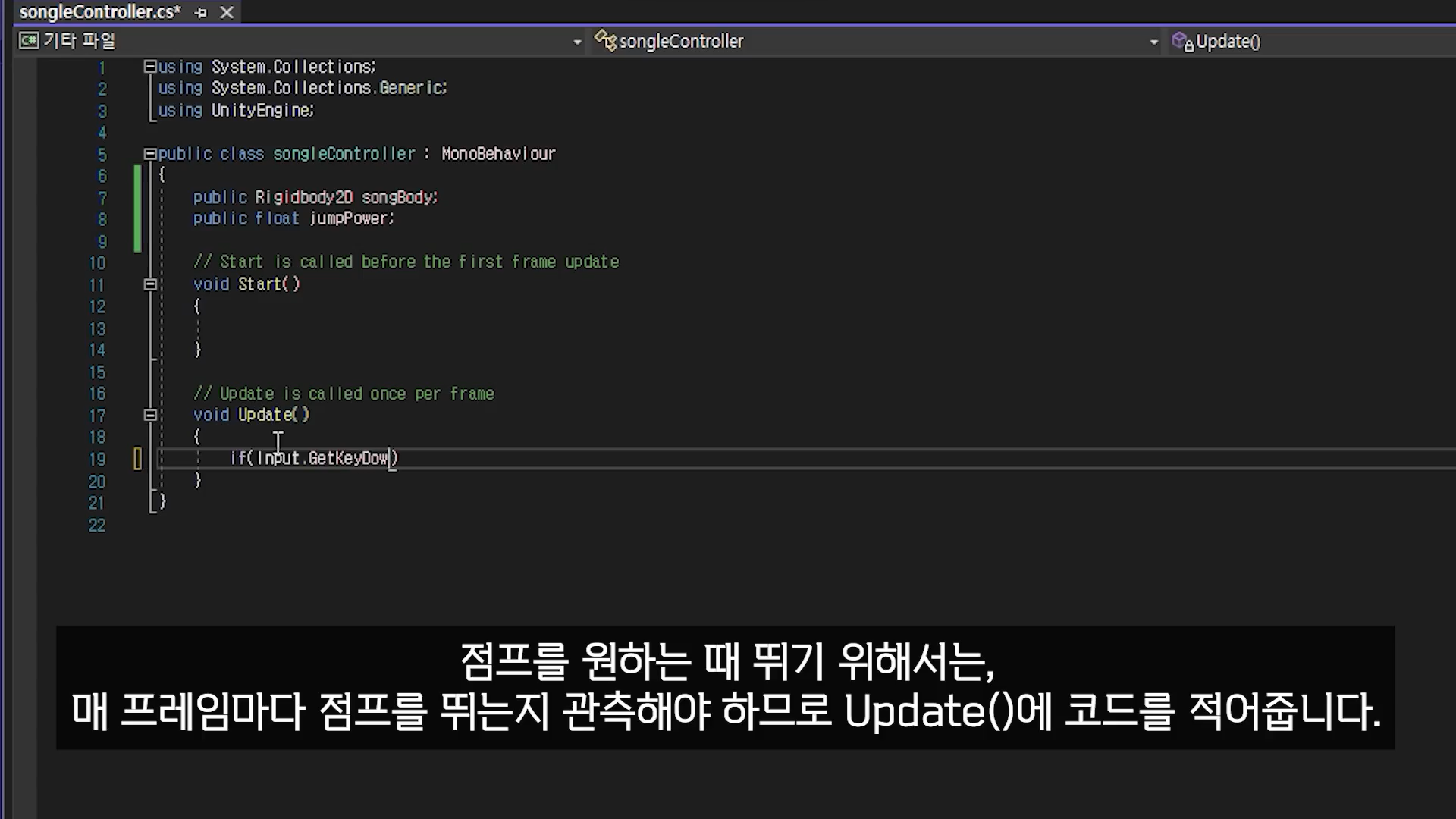
Task: Click the class icon beside songleController
Action: [605, 41]
